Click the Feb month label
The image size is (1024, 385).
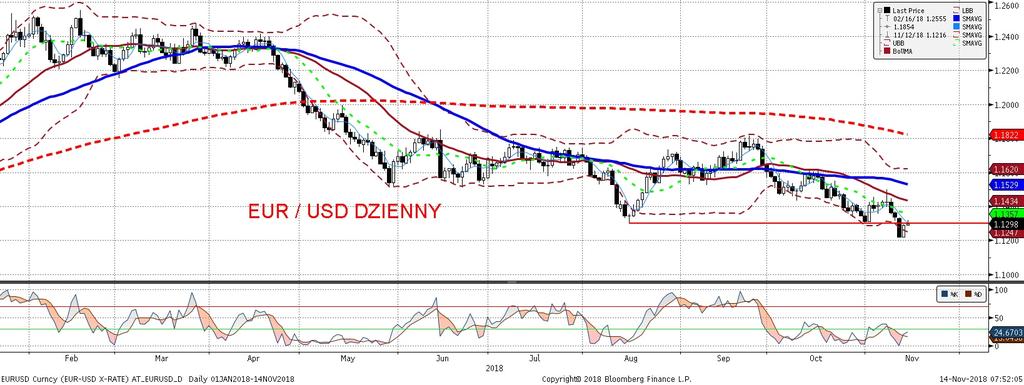pos(71,358)
